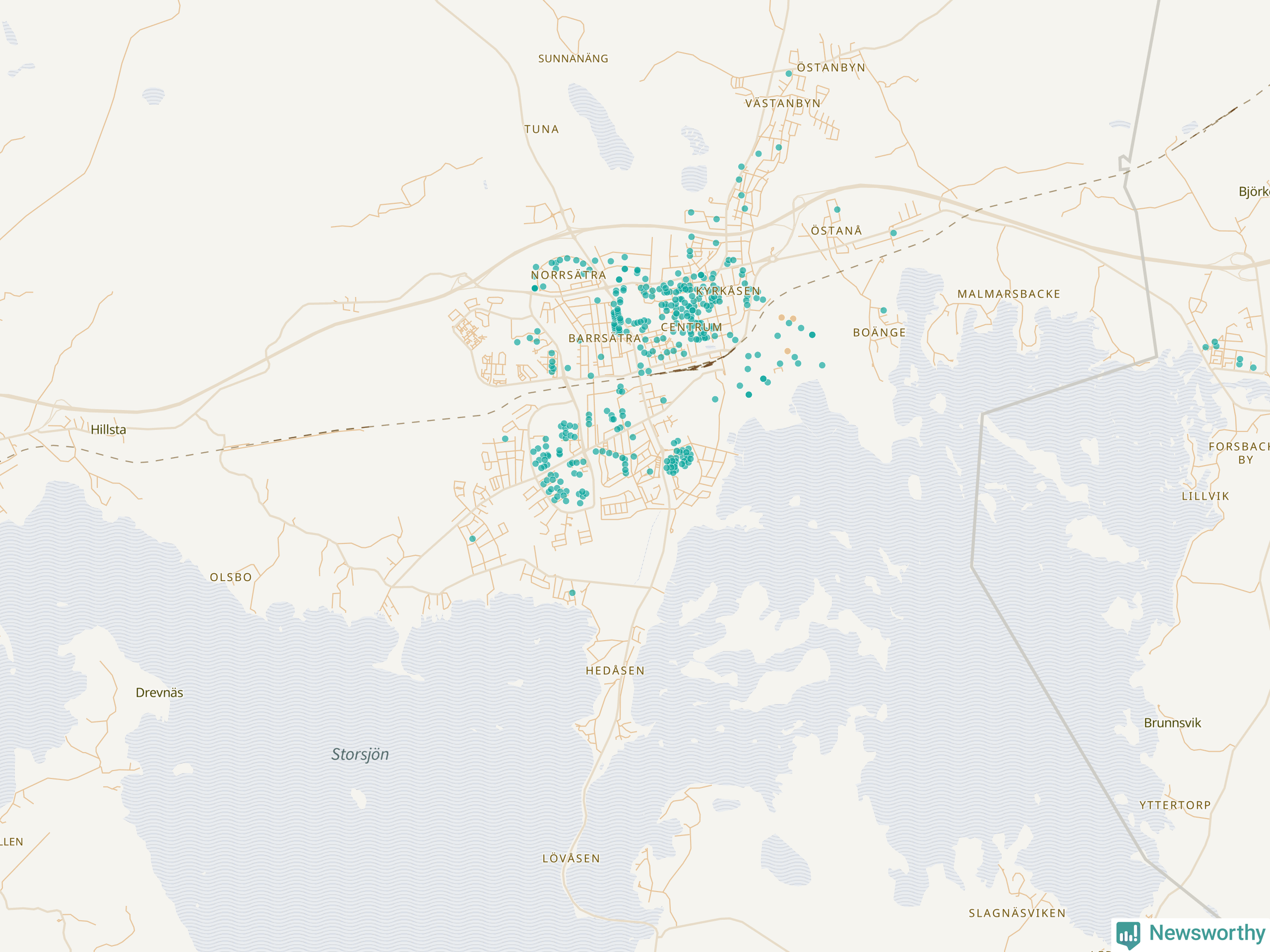The height and width of the screenshot is (952, 1270).
Task: Select the BOÄNGE label
Action: (879, 332)
